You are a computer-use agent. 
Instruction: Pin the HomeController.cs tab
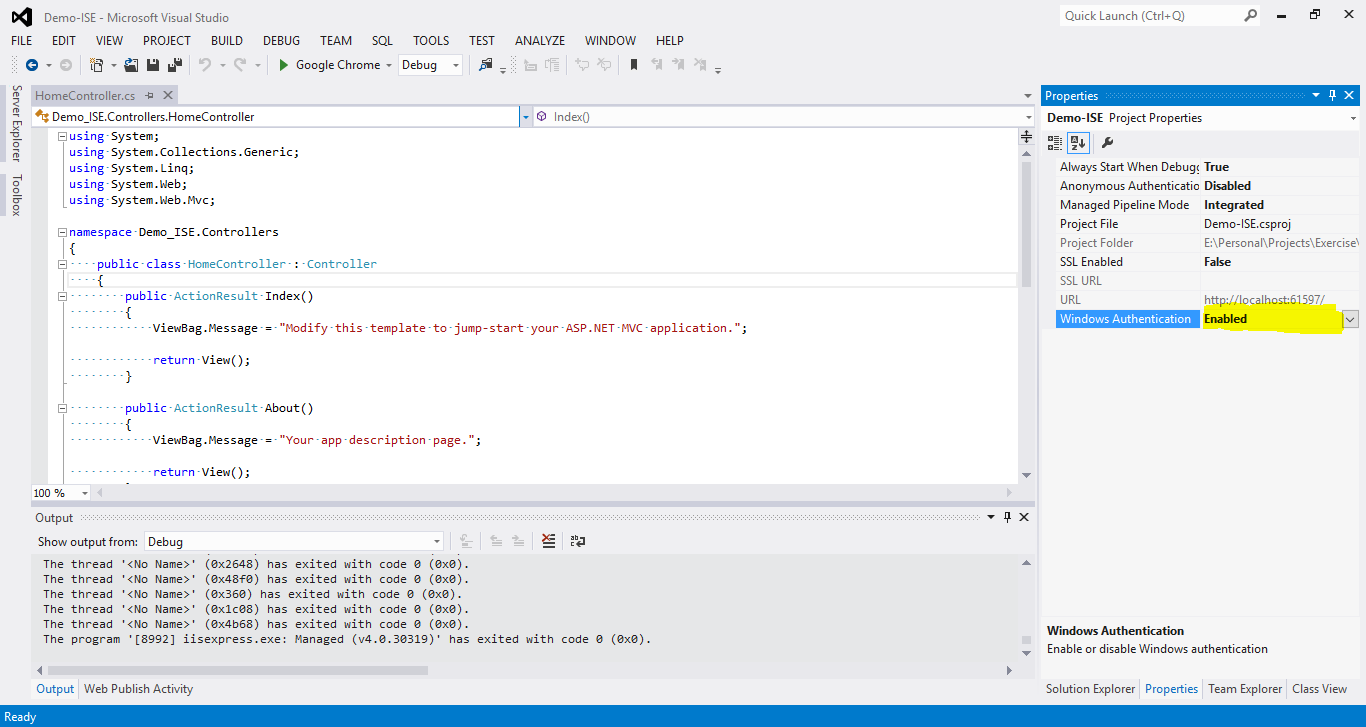click(x=150, y=95)
